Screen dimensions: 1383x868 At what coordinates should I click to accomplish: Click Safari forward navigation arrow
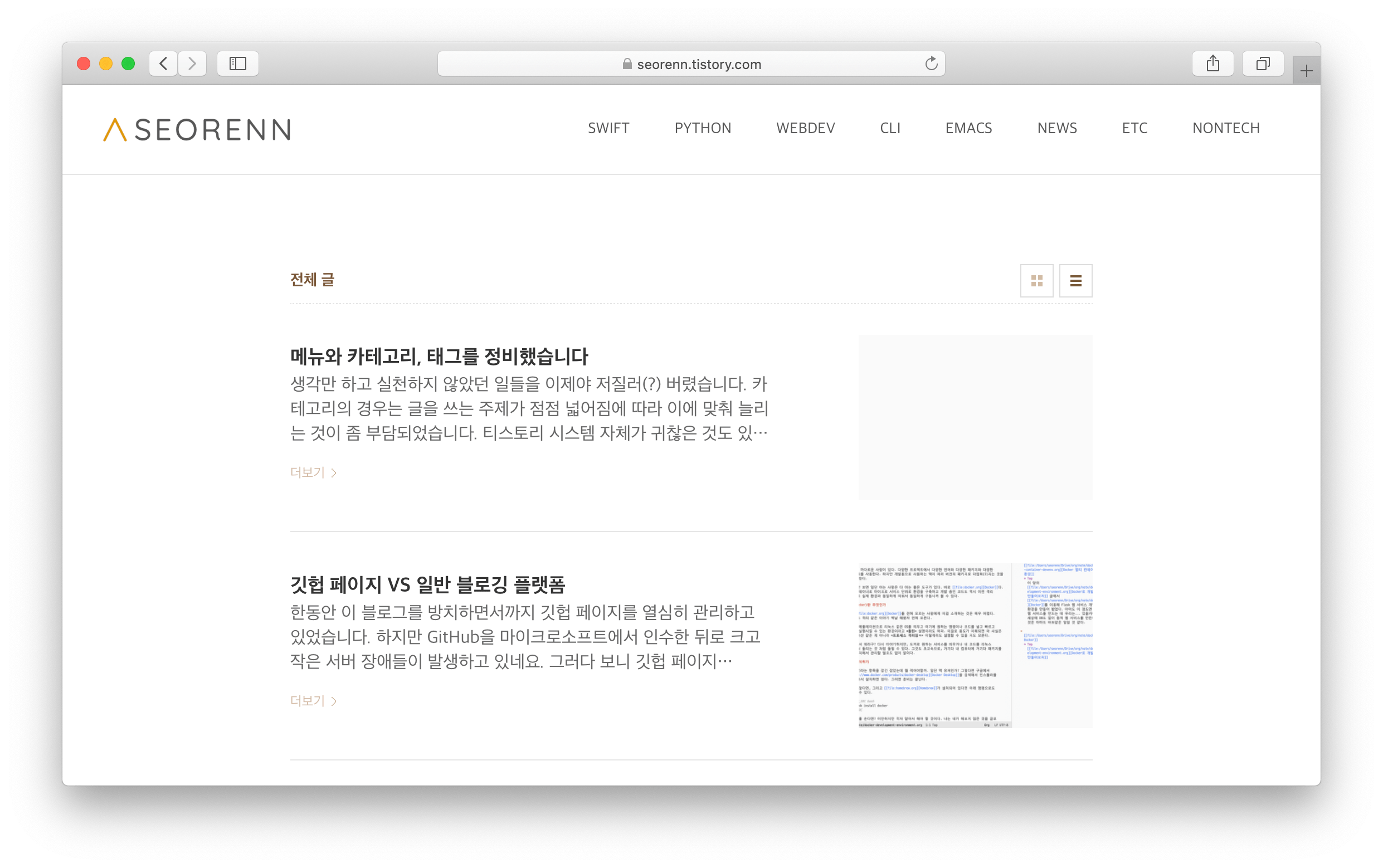[192, 63]
